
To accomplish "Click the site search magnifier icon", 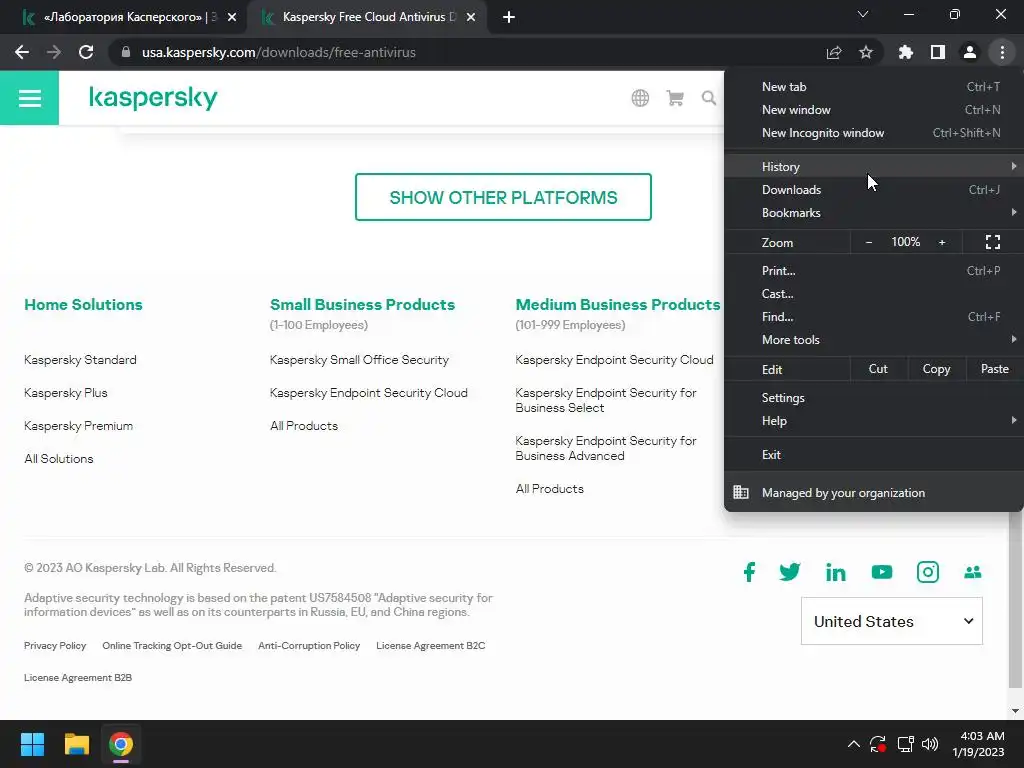I will coord(709,98).
